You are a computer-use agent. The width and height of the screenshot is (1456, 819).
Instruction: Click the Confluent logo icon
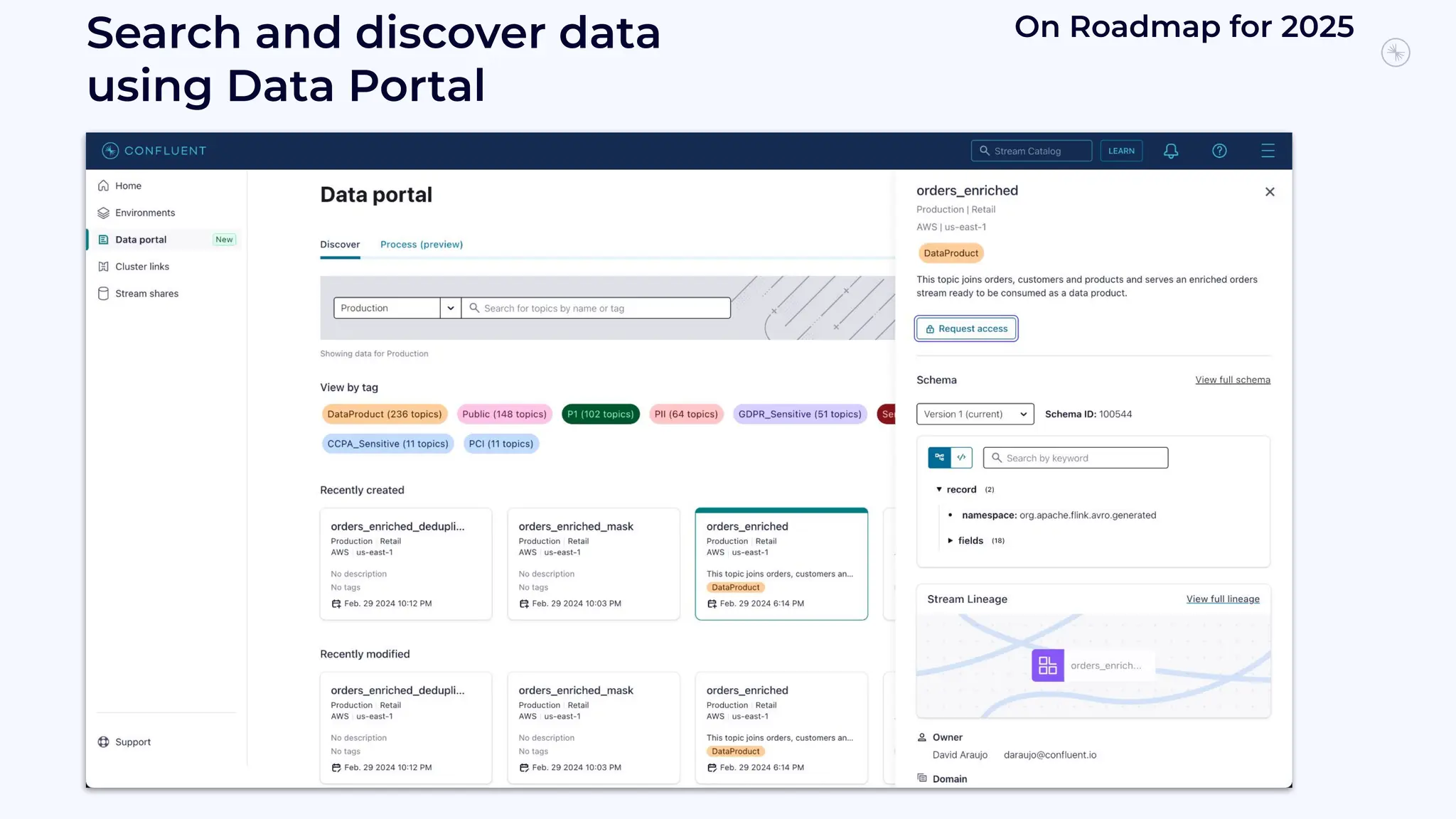click(x=110, y=151)
